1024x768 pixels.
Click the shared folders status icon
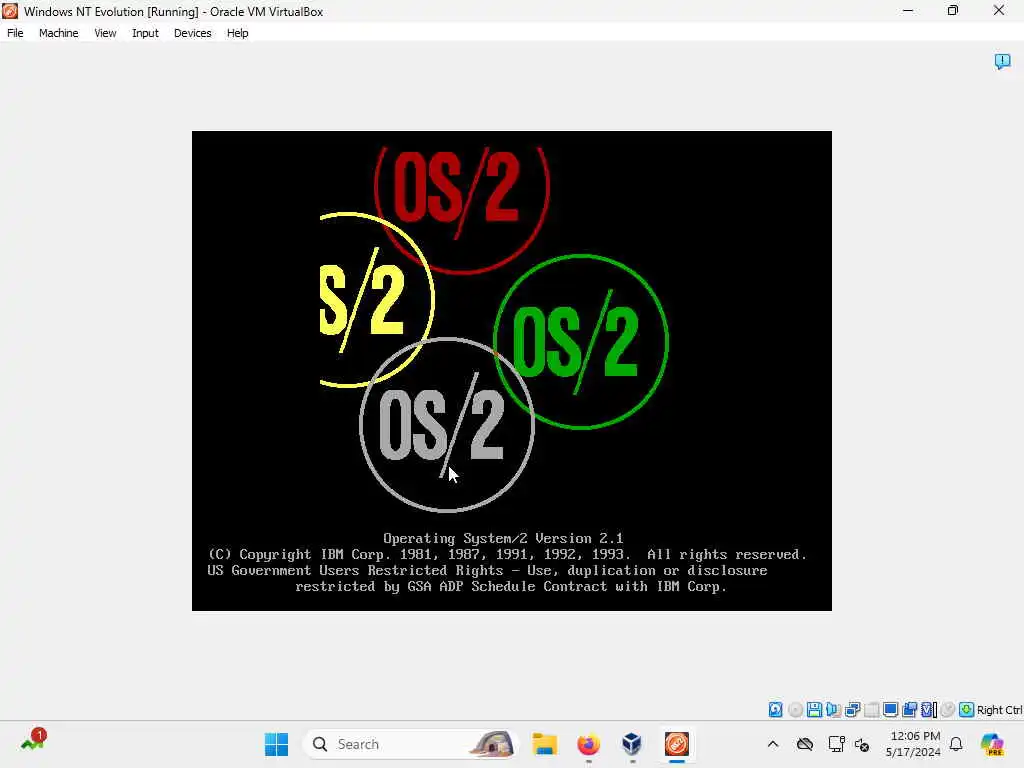(x=909, y=709)
